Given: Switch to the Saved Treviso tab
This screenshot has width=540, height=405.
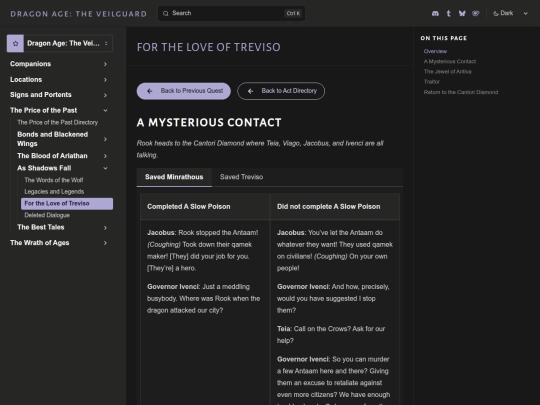Looking at the screenshot, I should point(241,177).
